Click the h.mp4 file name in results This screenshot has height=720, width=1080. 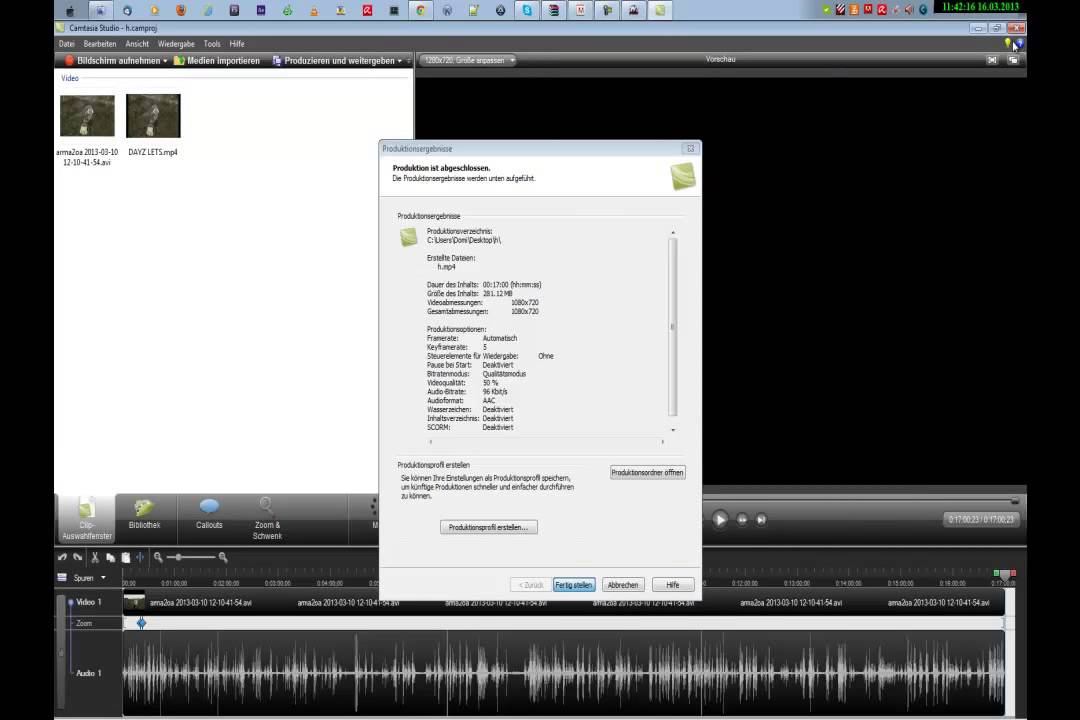(446, 267)
